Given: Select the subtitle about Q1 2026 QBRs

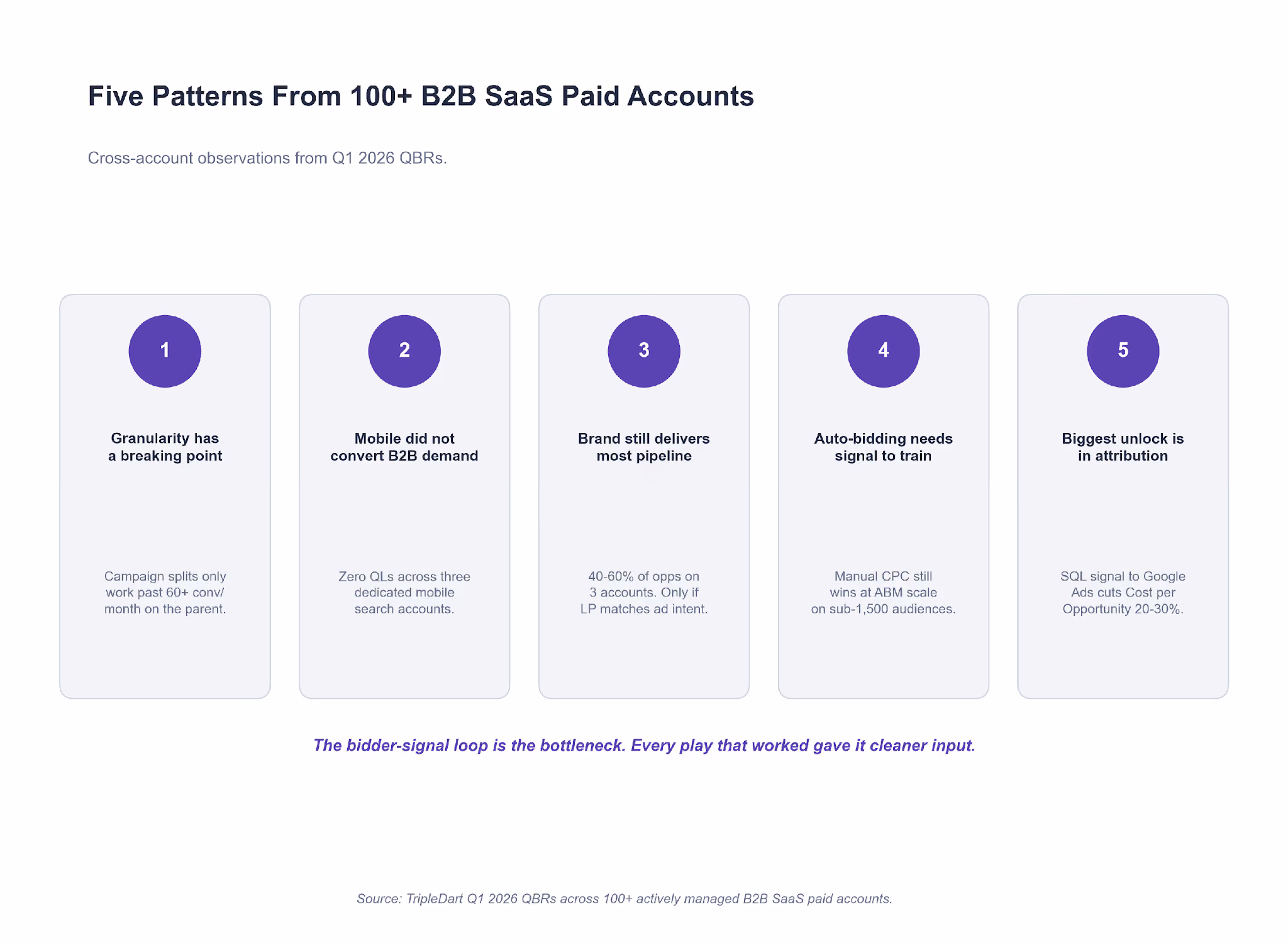Looking at the screenshot, I should (x=267, y=158).
